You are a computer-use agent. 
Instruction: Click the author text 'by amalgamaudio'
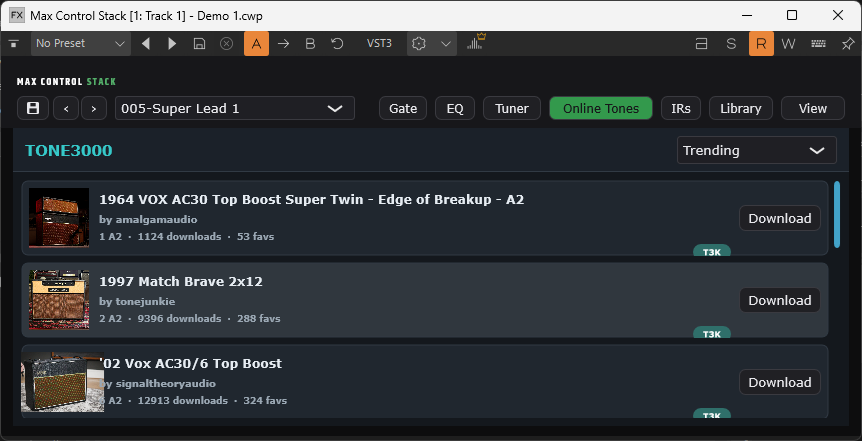point(148,219)
